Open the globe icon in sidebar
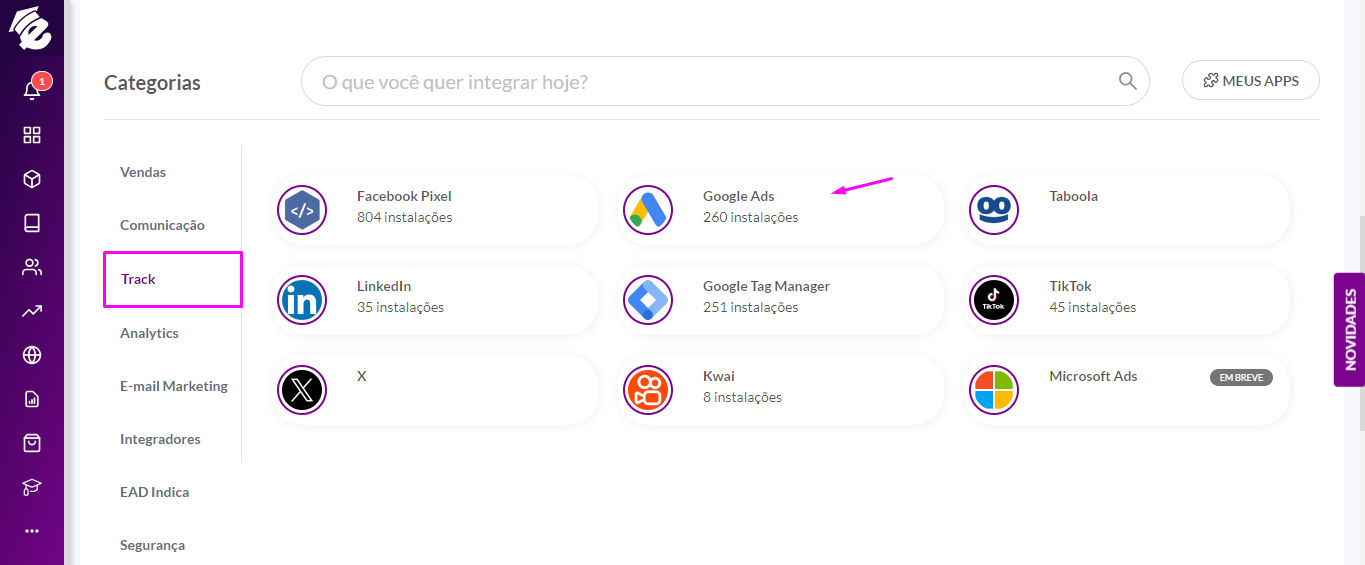The image size is (1365, 565). coord(32,355)
